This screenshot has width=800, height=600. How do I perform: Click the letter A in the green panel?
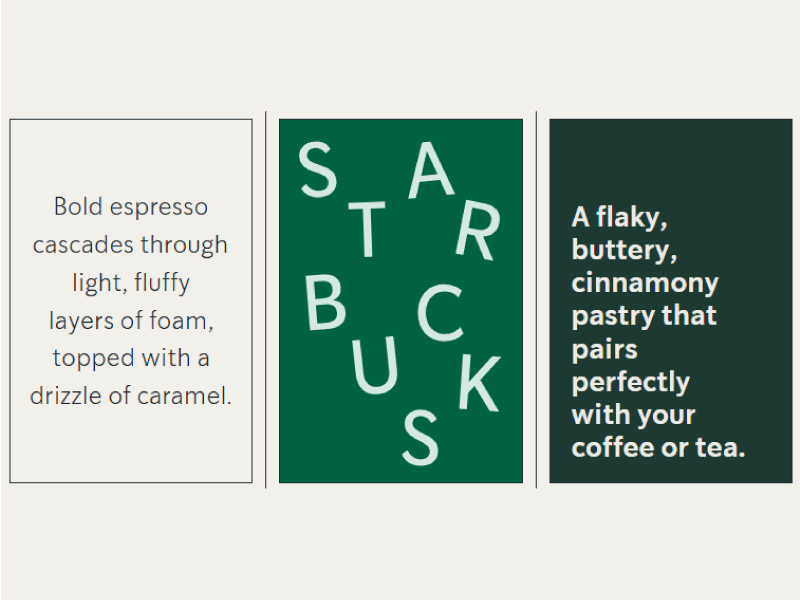431,170
